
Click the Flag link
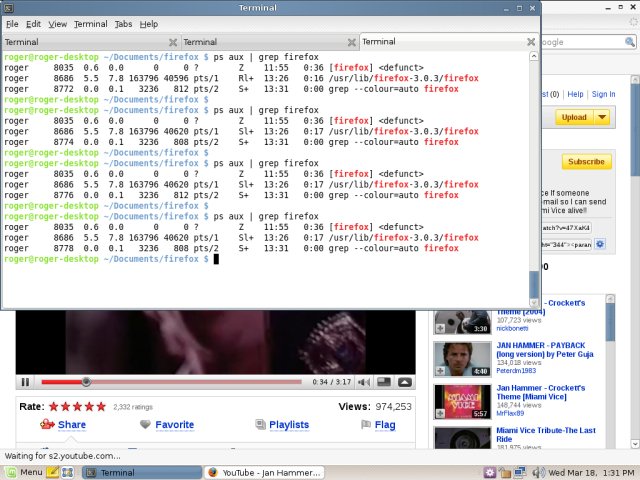pos(385,425)
